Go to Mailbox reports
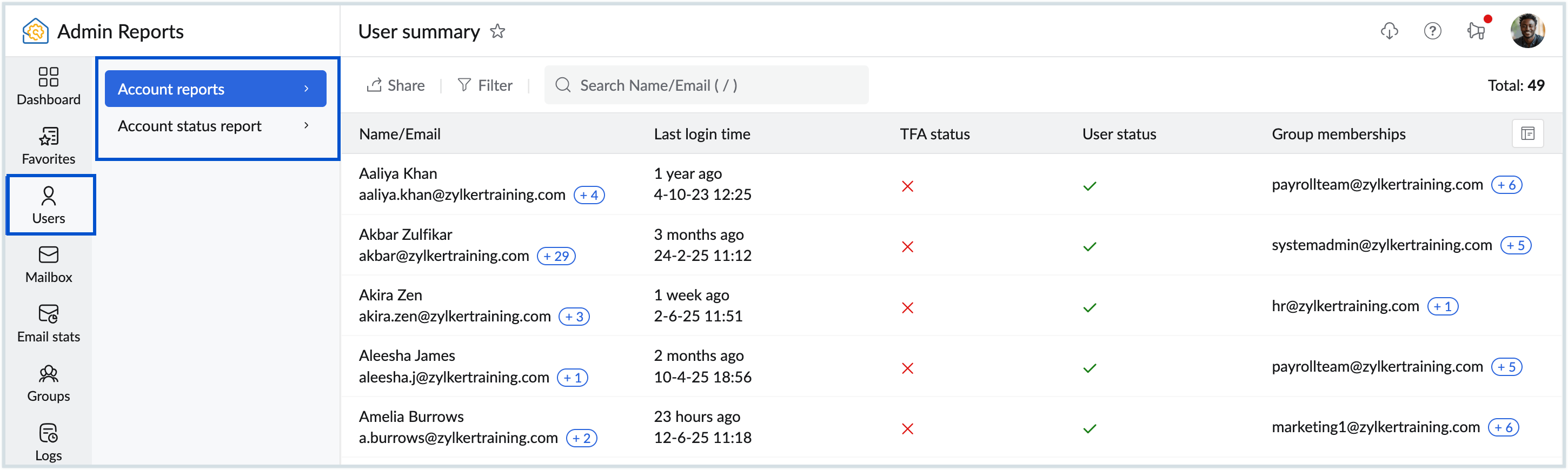The image size is (1568, 470). (49, 264)
